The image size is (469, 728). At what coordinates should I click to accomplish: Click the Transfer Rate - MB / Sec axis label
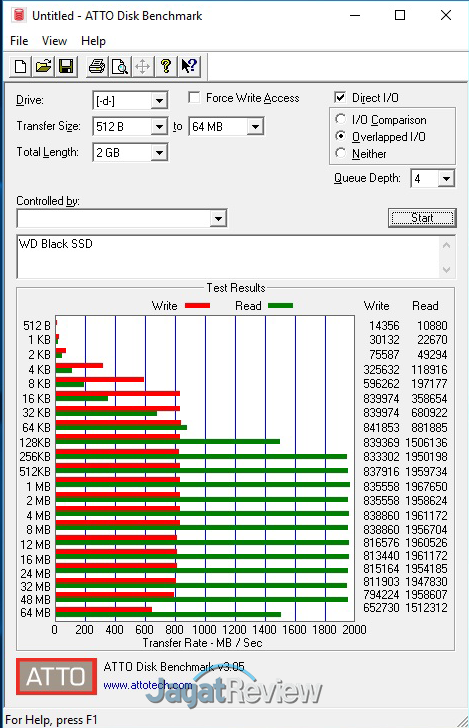point(202,643)
